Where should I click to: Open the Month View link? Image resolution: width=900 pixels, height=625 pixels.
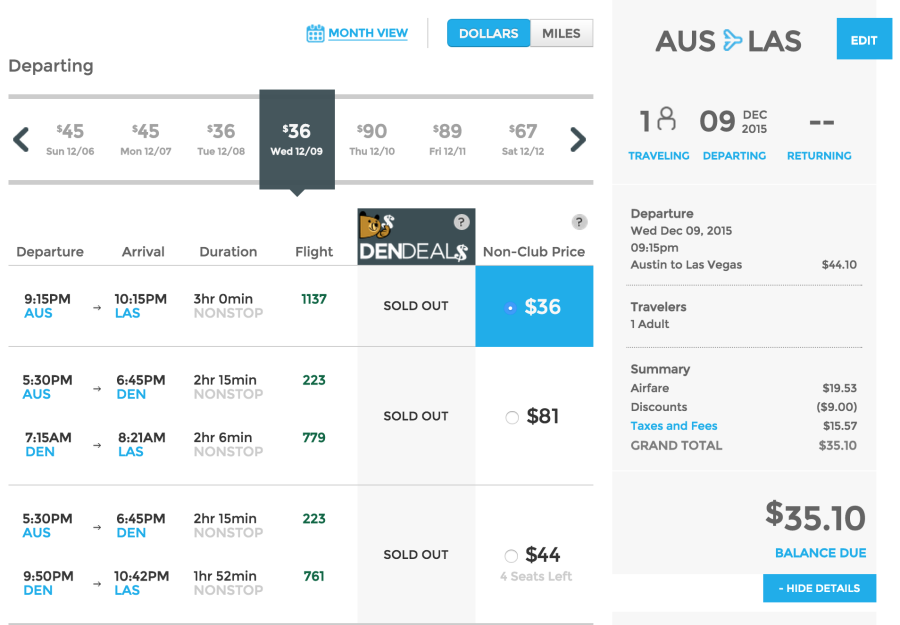pos(367,33)
